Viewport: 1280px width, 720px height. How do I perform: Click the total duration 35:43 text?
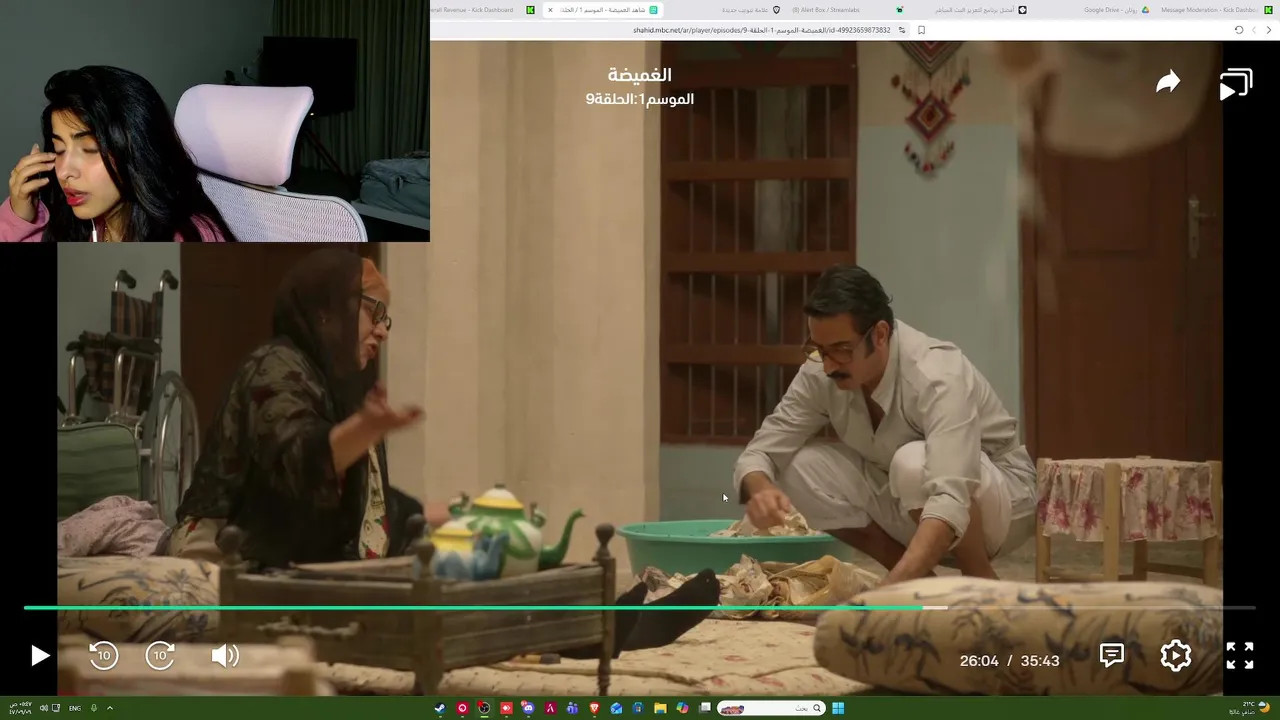point(1040,661)
